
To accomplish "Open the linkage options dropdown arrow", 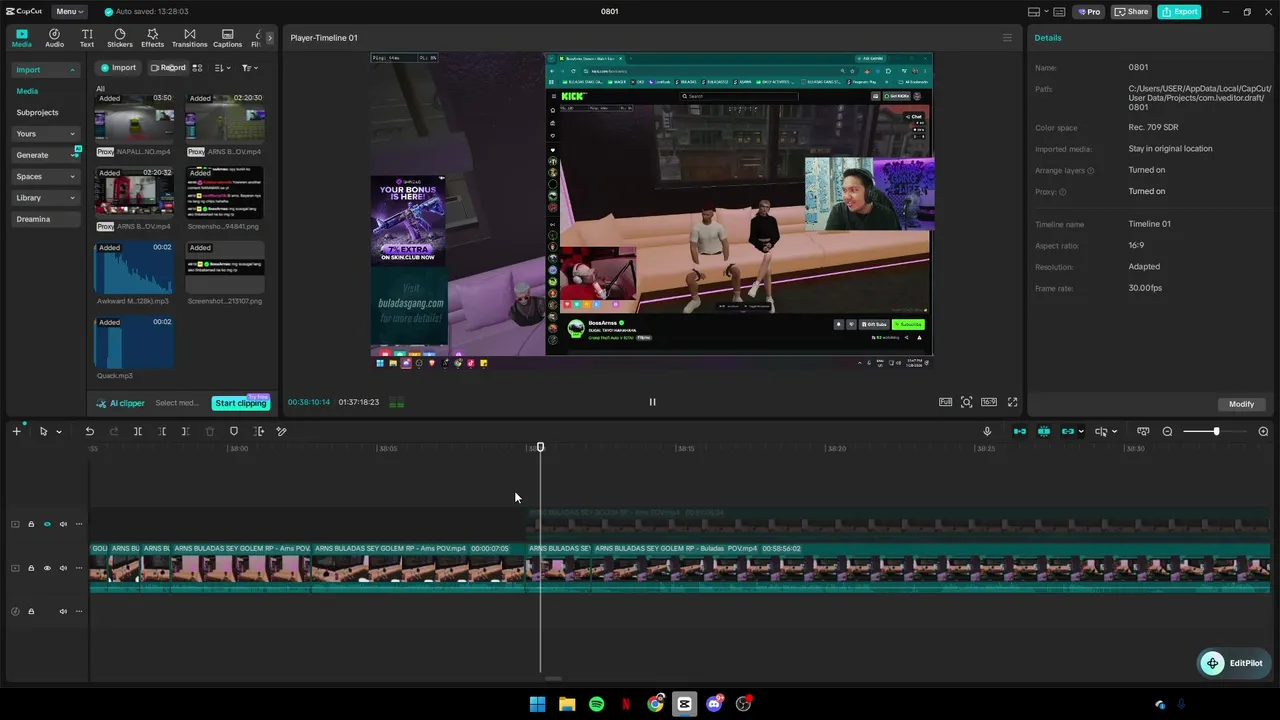I will click(x=1081, y=432).
